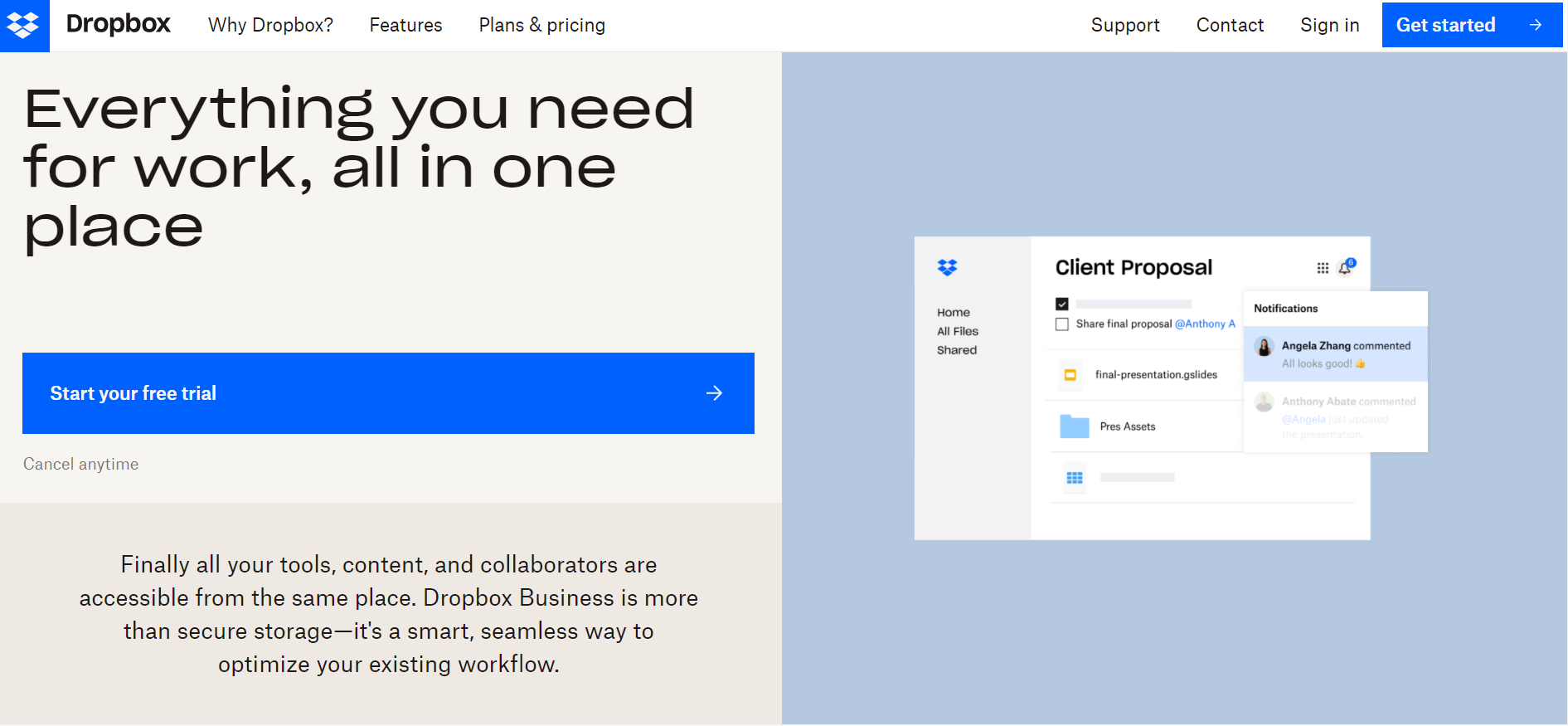The height and width of the screenshot is (726, 1568).
Task: Click arrow icon in Get started button
Action: point(1536,25)
